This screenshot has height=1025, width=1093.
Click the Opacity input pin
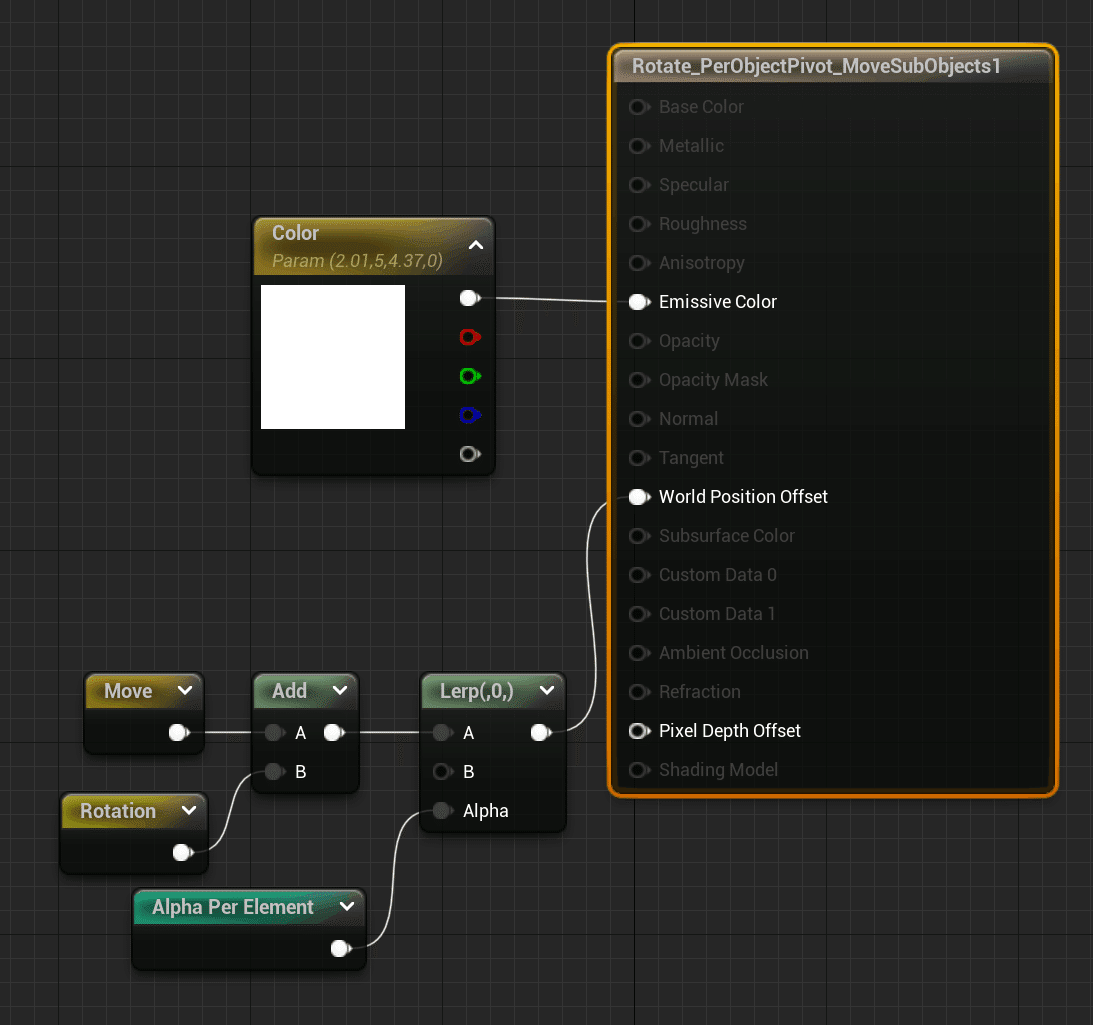[639, 341]
